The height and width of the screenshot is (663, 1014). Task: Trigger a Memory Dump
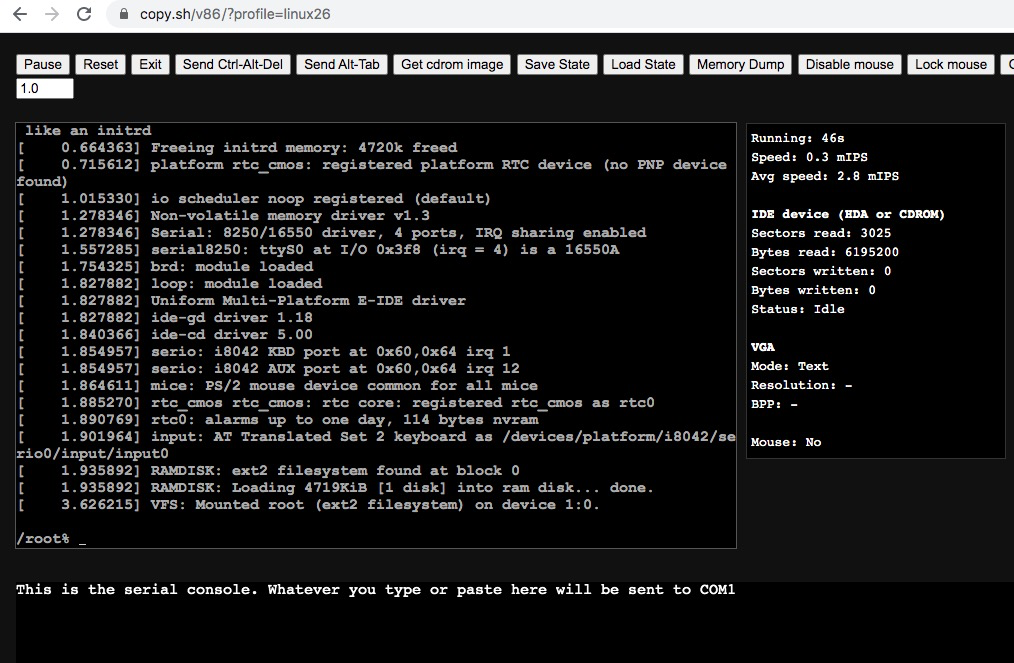coord(740,63)
